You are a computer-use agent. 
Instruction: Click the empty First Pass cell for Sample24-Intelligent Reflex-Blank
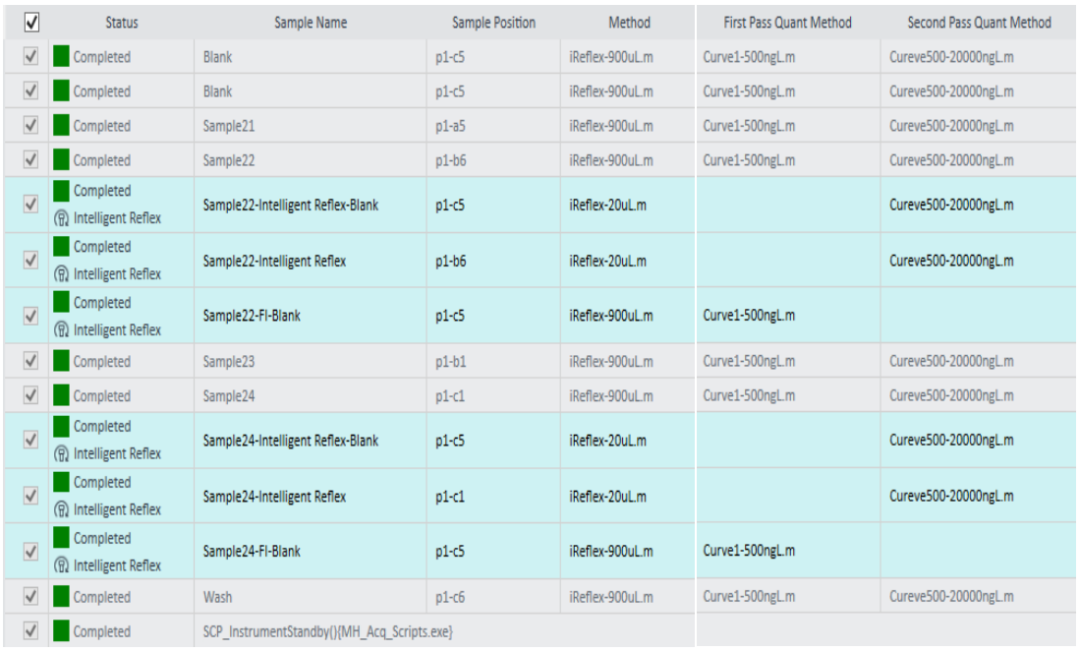(x=787, y=440)
